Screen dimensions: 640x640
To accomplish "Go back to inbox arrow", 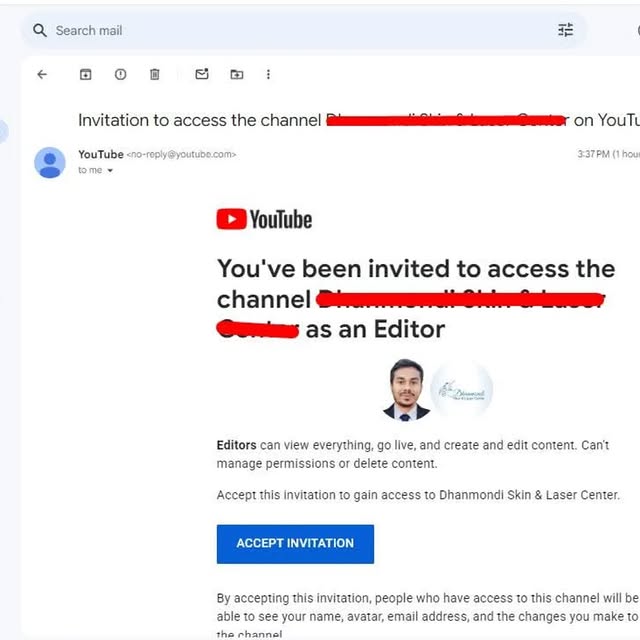I will point(42,74).
